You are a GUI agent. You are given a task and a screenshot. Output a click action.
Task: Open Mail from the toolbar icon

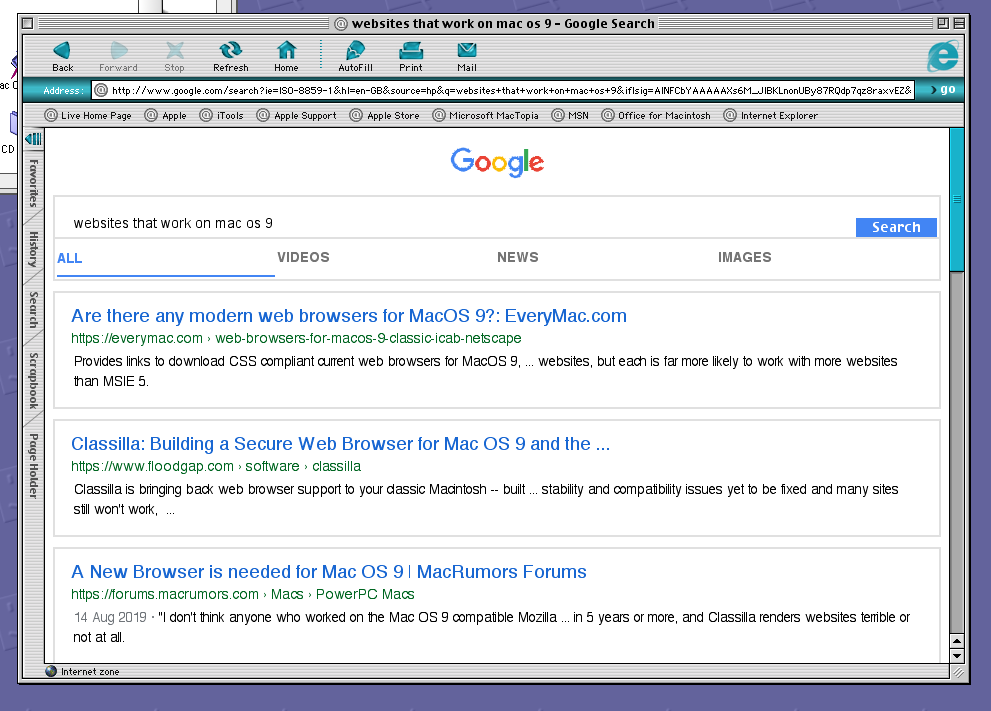pos(467,51)
